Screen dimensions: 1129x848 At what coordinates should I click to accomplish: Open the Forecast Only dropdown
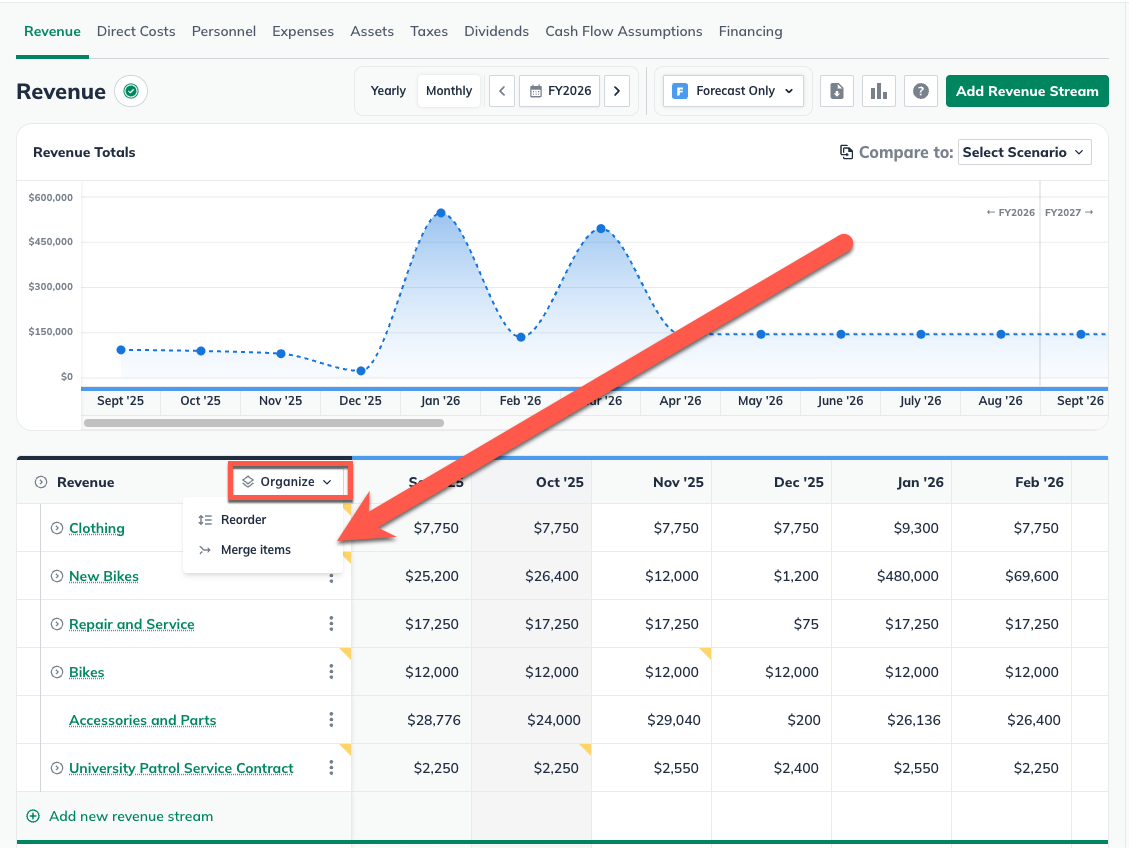coord(733,89)
